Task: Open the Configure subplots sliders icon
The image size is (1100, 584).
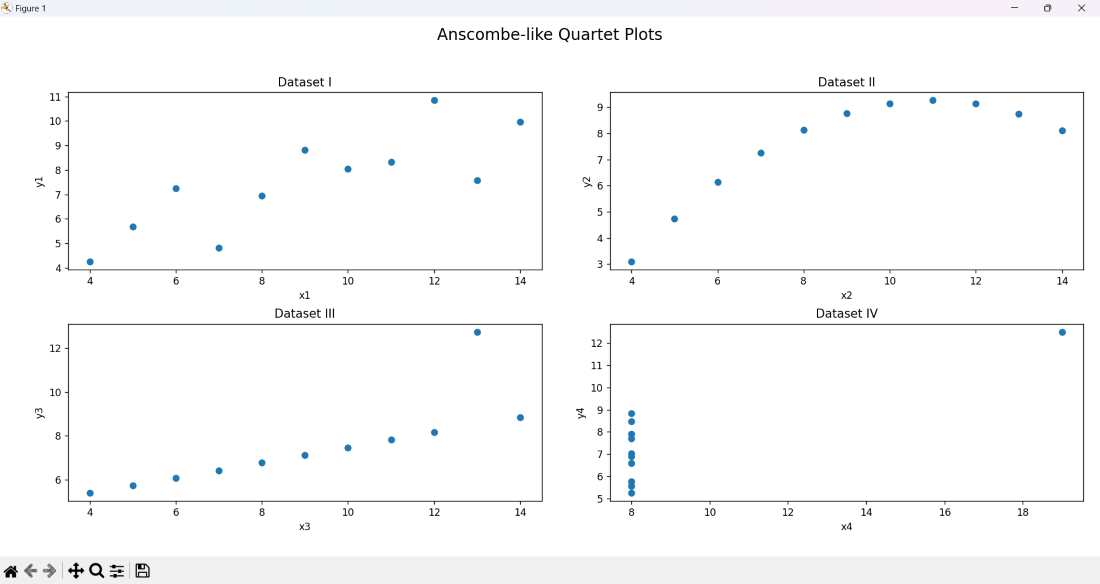Action: [x=117, y=571]
